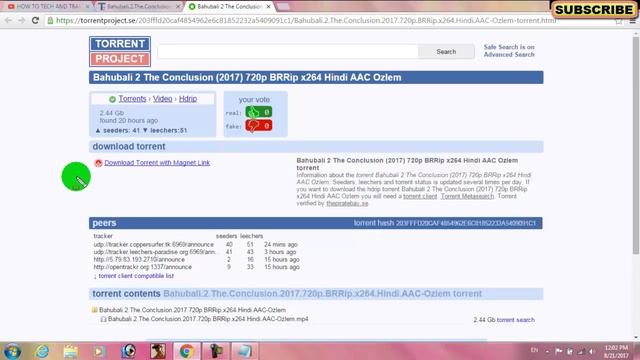Open Windows Media Player from taskbar
This screenshot has width=640, height=360.
pos(99,351)
